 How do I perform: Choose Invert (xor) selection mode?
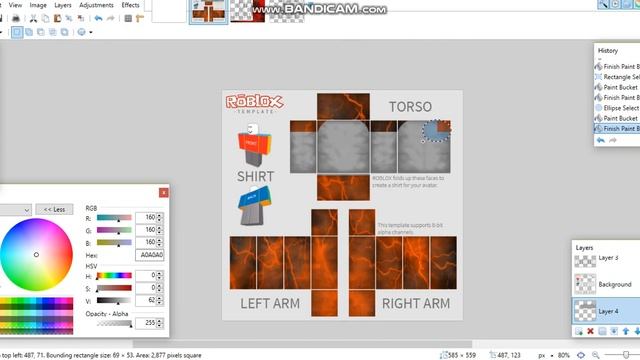pyautogui.click(x=64, y=32)
